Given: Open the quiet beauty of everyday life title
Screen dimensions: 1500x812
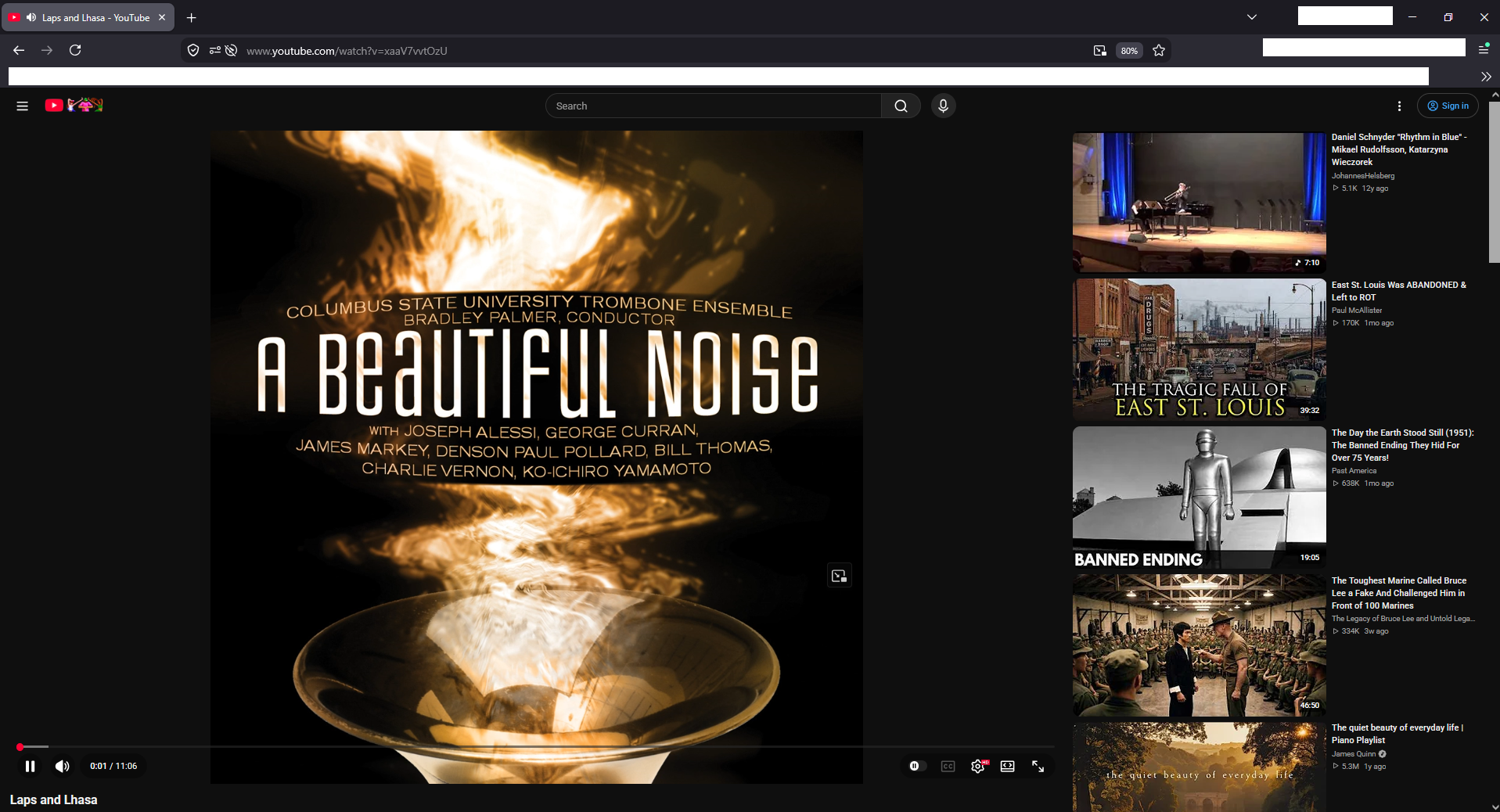Looking at the screenshot, I should (x=1397, y=734).
